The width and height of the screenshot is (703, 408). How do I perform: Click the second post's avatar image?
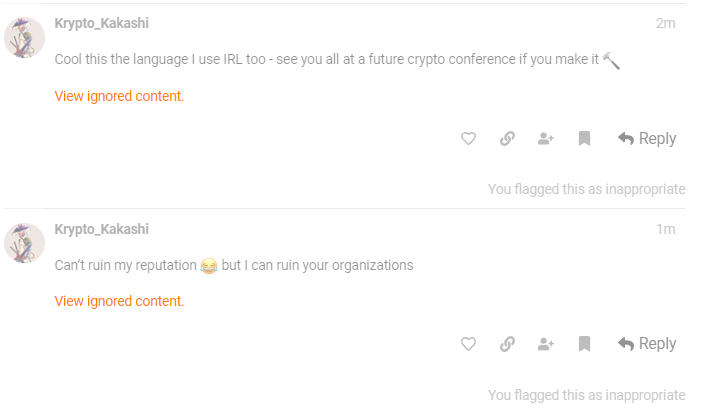click(x=25, y=243)
